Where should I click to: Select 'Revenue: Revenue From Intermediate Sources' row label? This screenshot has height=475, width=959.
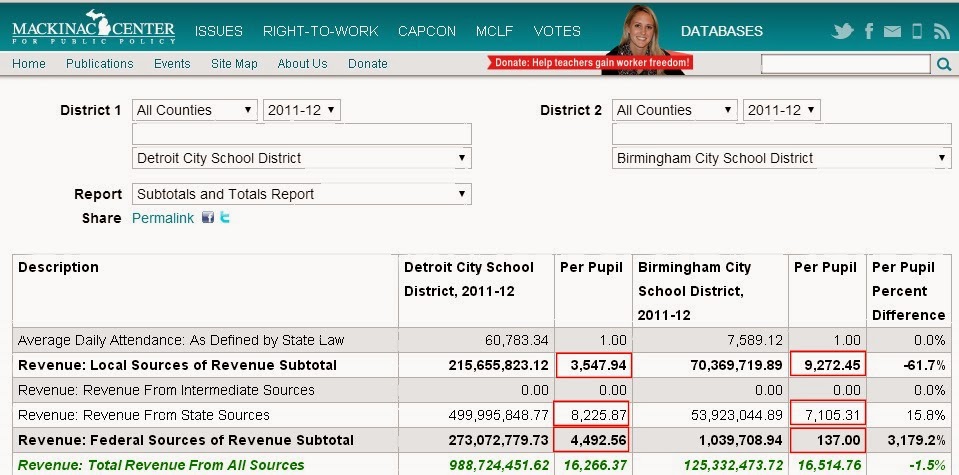click(166, 390)
